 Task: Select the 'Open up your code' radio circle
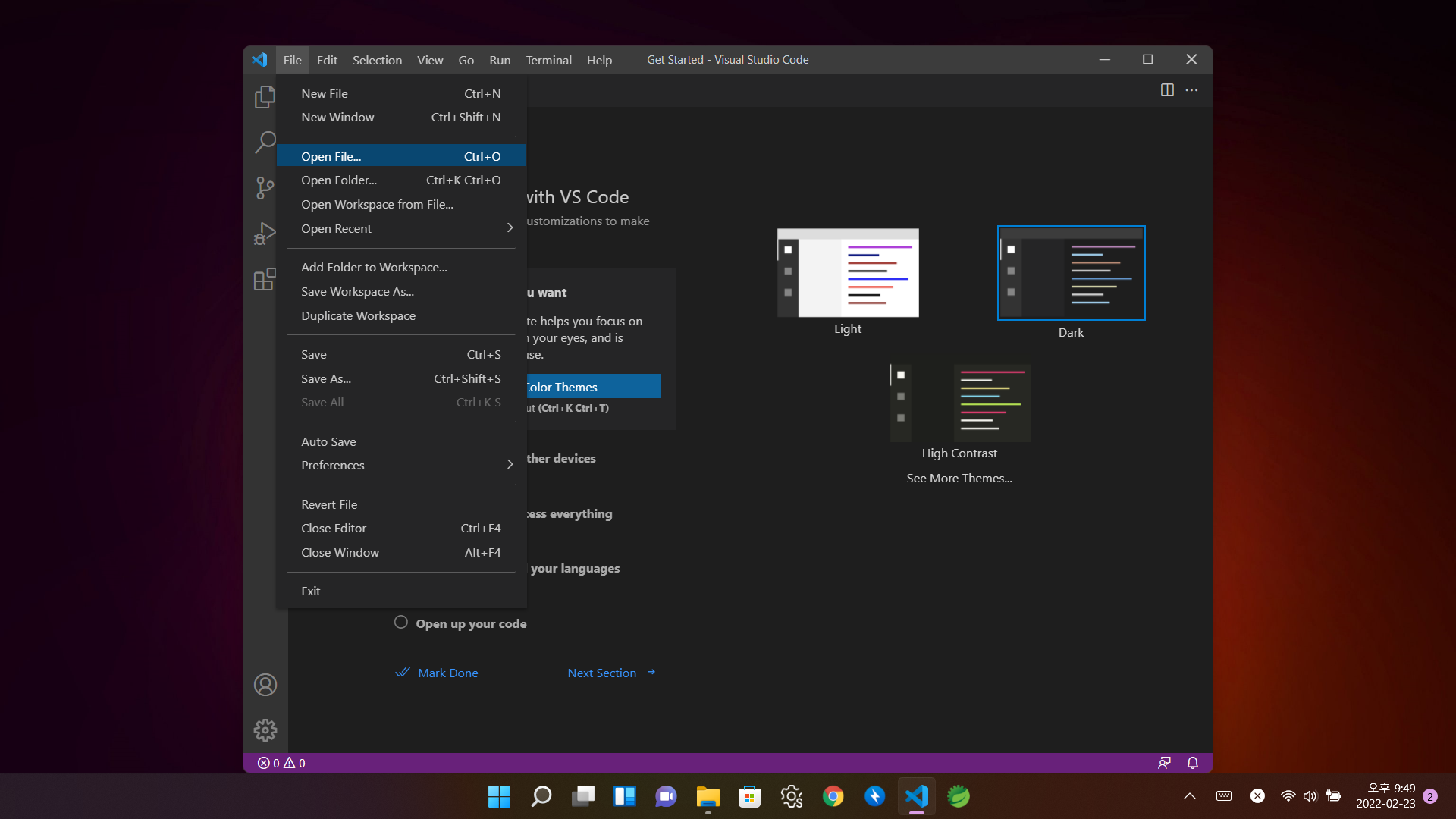click(401, 623)
